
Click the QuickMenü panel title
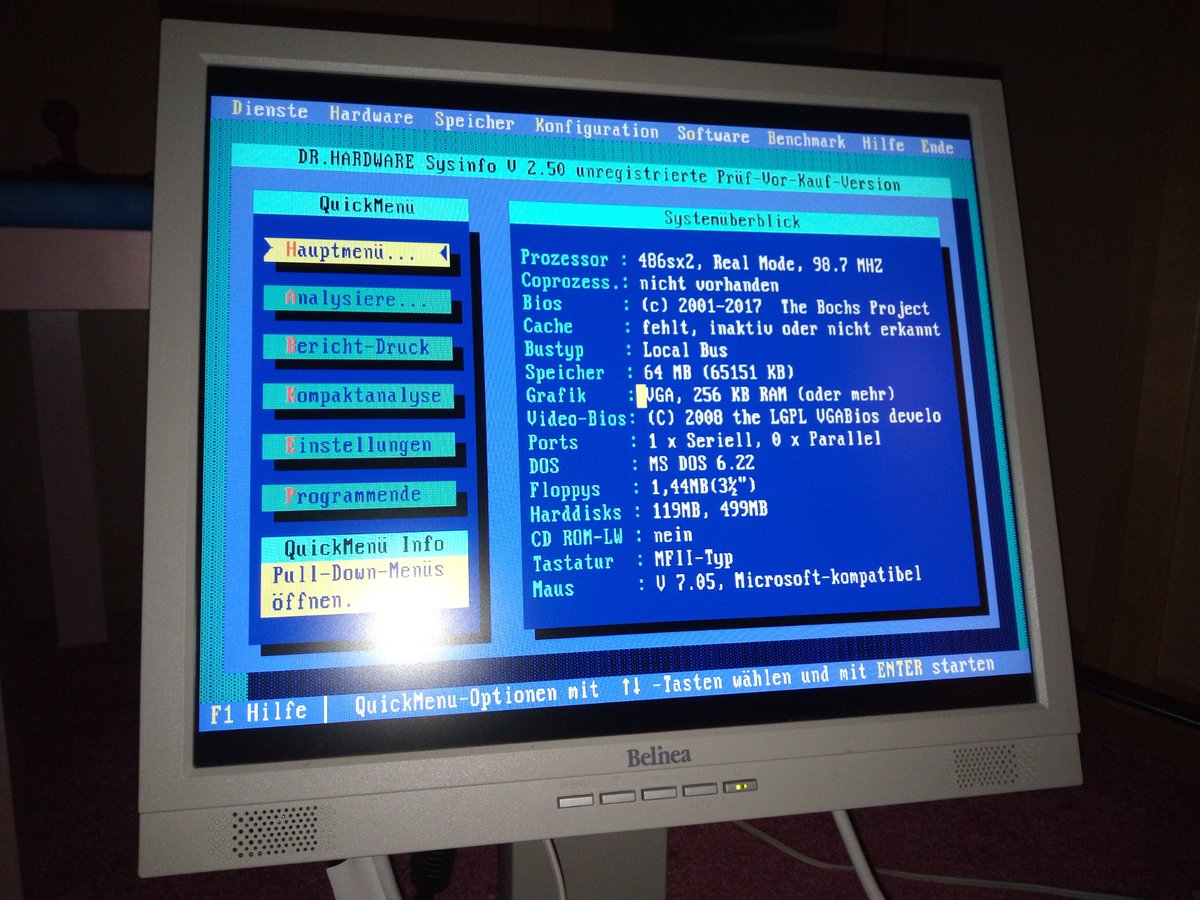[x=366, y=206]
